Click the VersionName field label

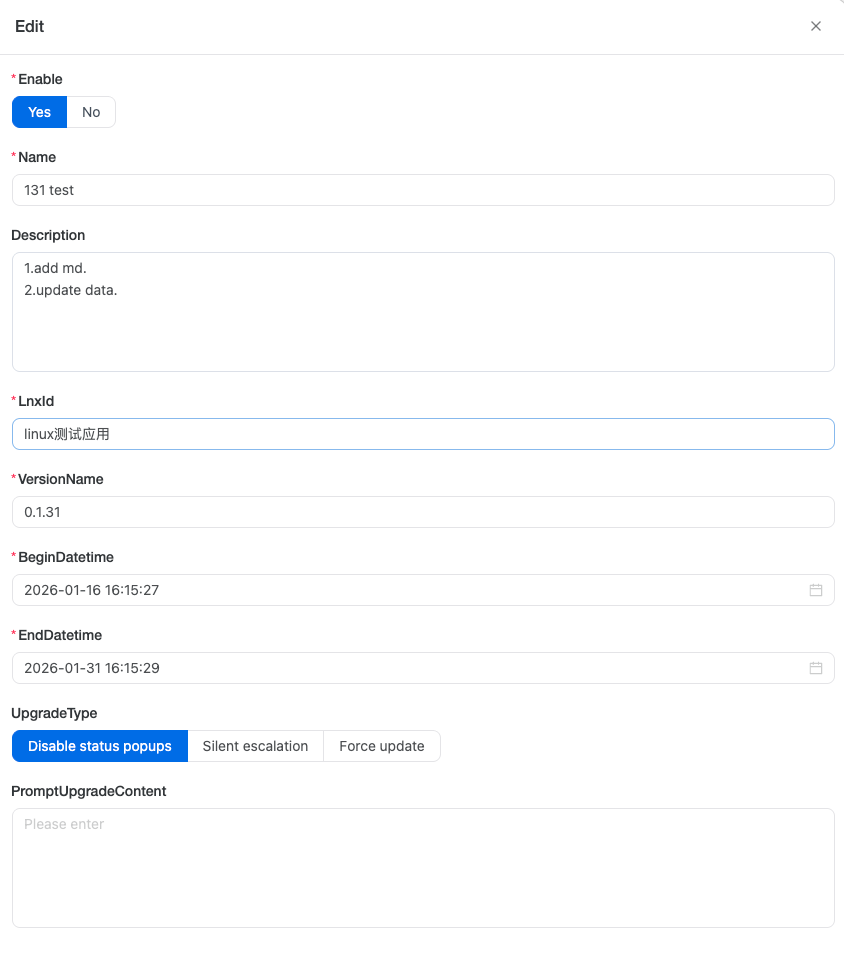click(61, 479)
